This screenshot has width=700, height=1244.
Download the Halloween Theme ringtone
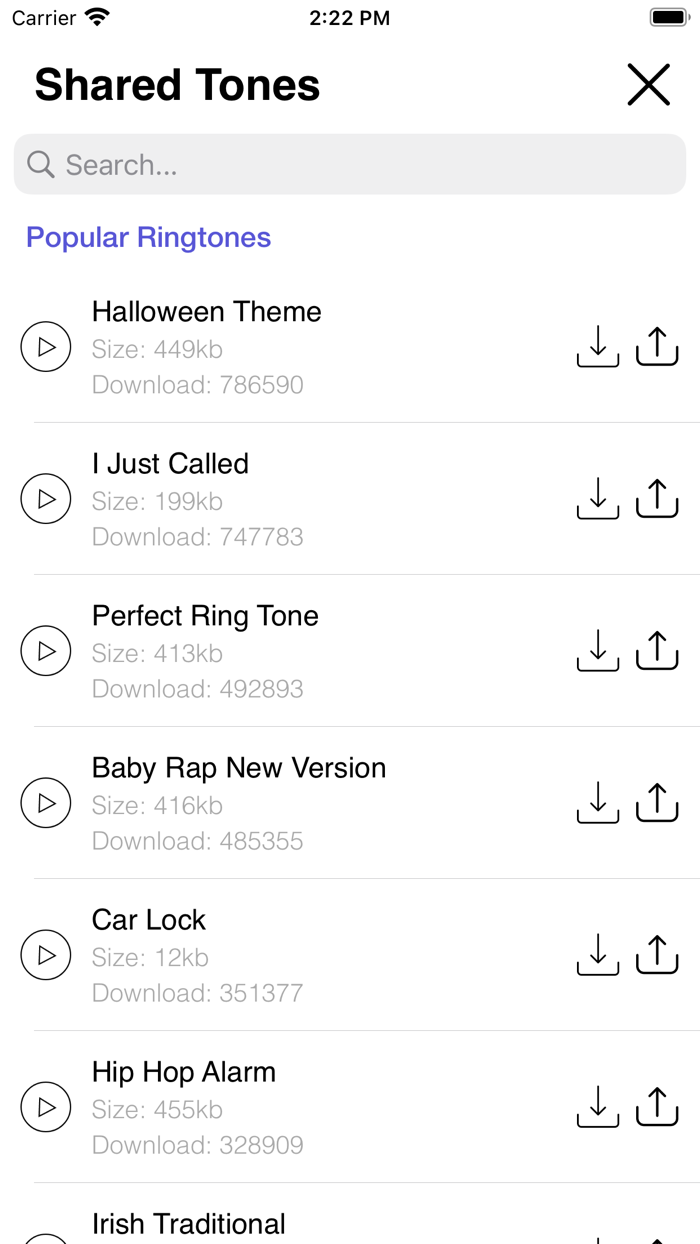click(597, 346)
